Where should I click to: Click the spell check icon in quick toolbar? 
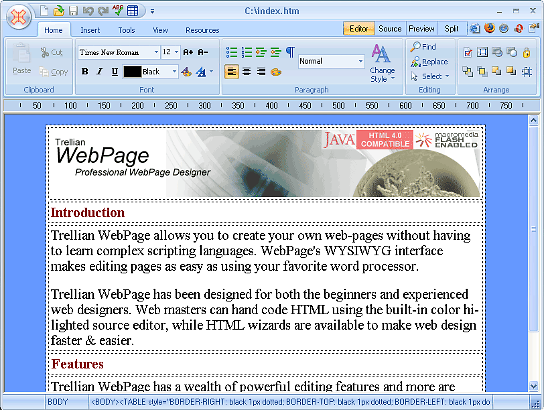[118, 10]
